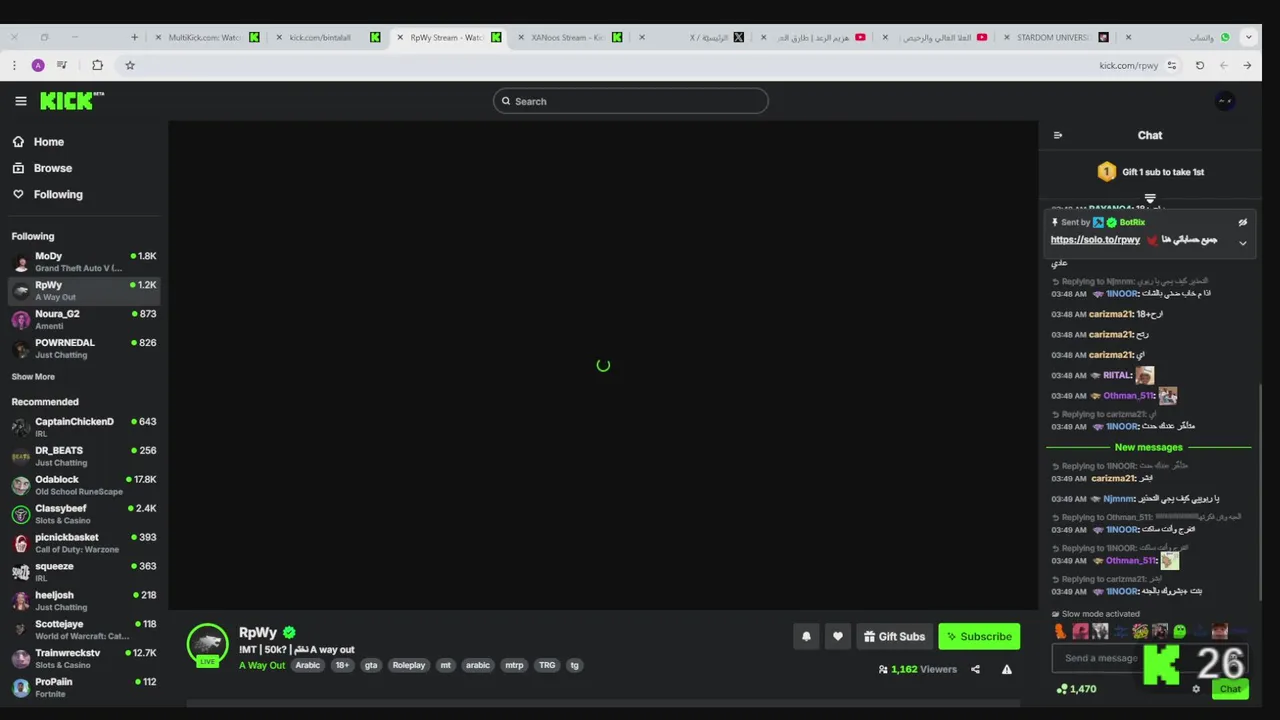This screenshot has height=720, width=1280.
Task: Click Gift 1 sub to take 1st
Action: click(1150, 172)
